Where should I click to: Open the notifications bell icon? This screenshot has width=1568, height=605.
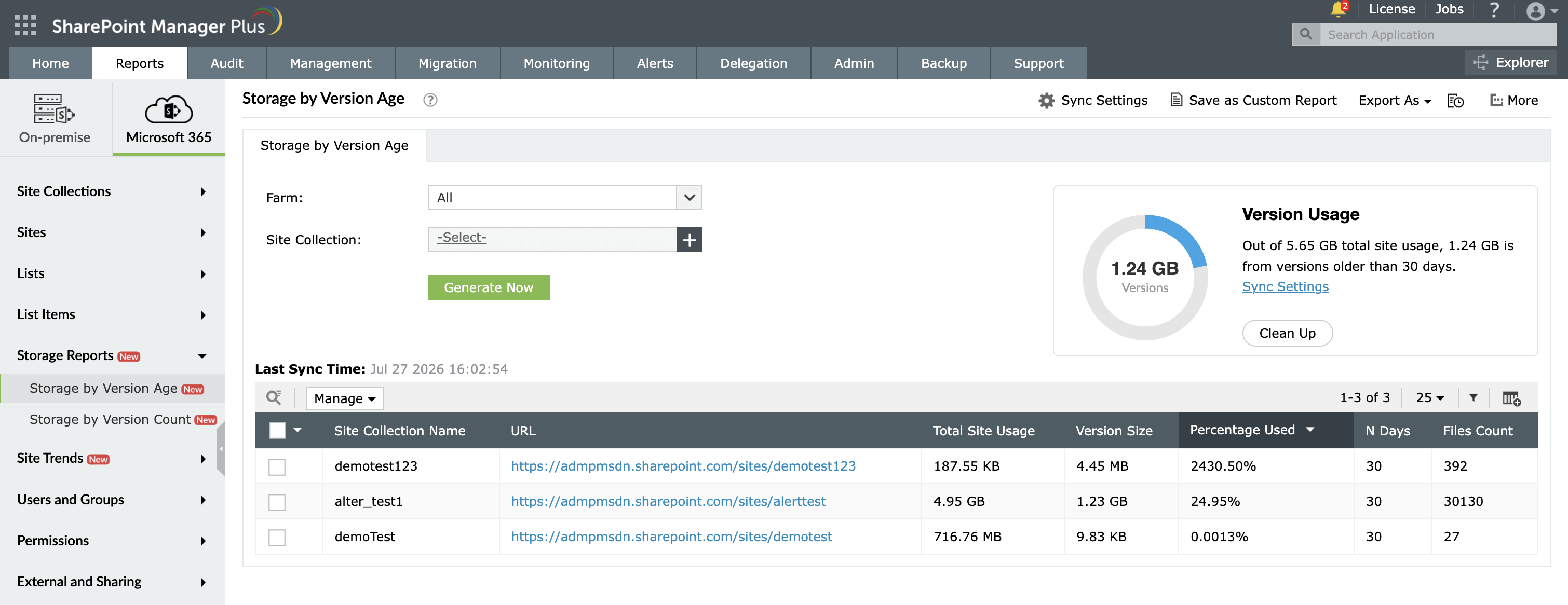[1338, 9]
